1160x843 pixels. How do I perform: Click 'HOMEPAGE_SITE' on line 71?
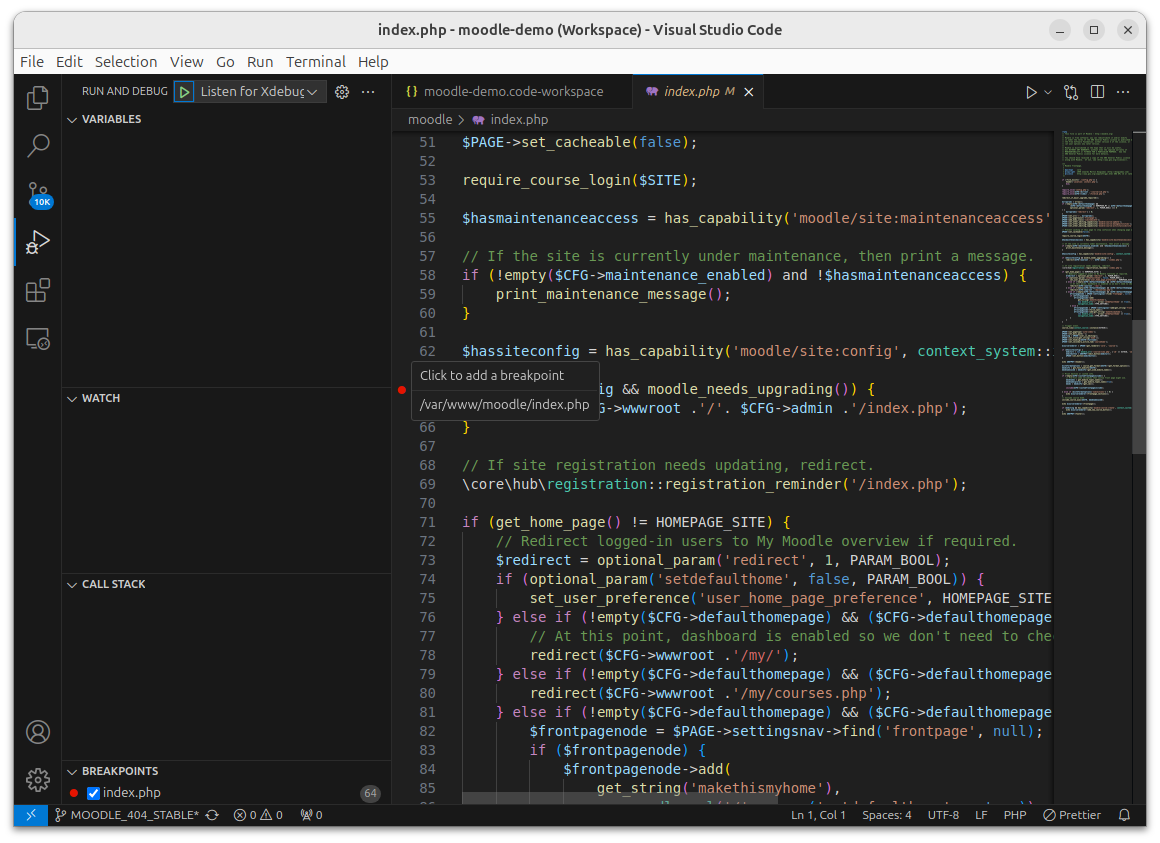[709, 522]
